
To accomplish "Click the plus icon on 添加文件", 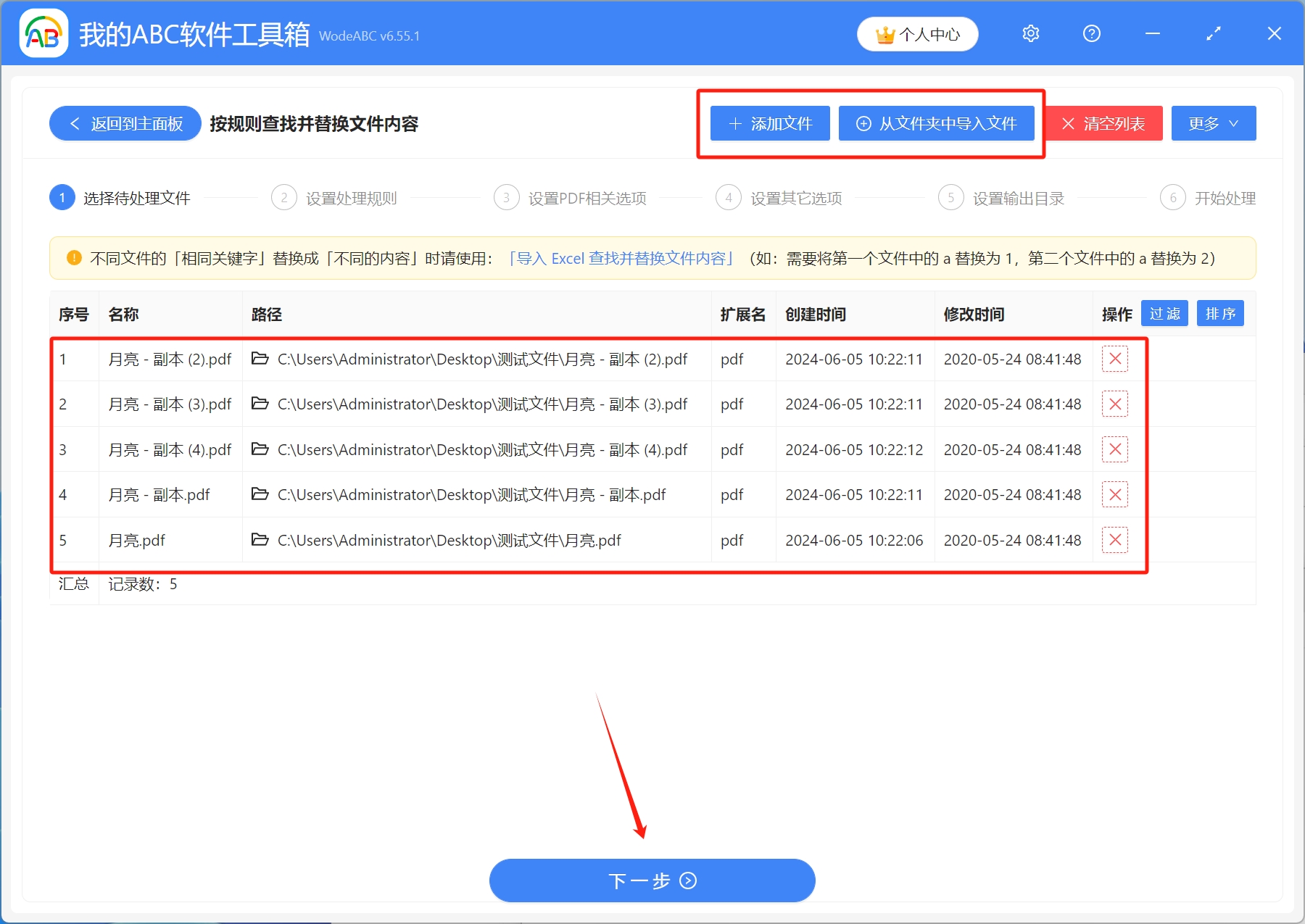I will 734,123.
